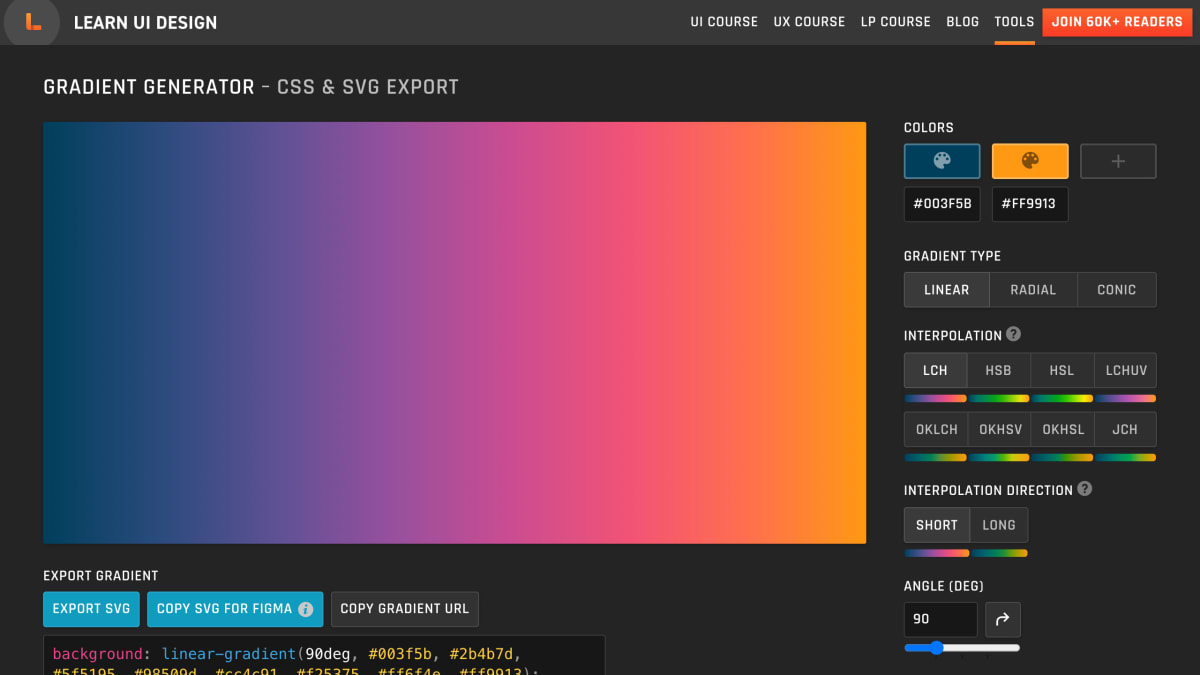Click the CSS background code block
This screenshot has height=675, width=1200.
(324, 655)
